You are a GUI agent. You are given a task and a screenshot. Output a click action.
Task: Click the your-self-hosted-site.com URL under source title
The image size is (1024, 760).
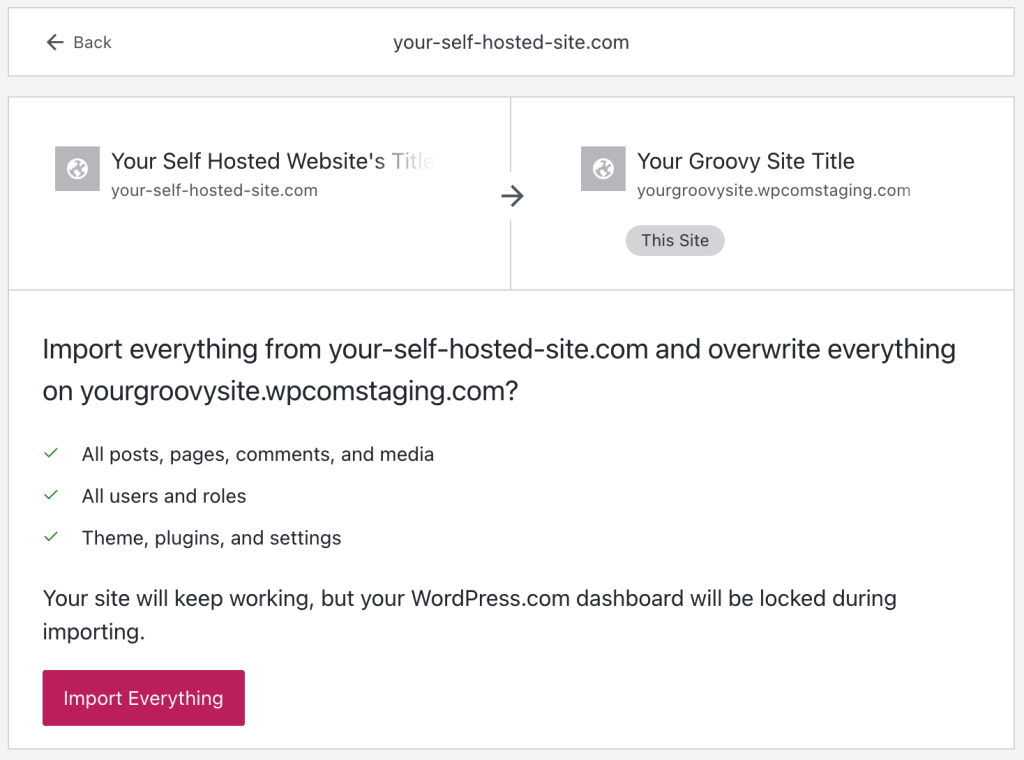point(214,190)
